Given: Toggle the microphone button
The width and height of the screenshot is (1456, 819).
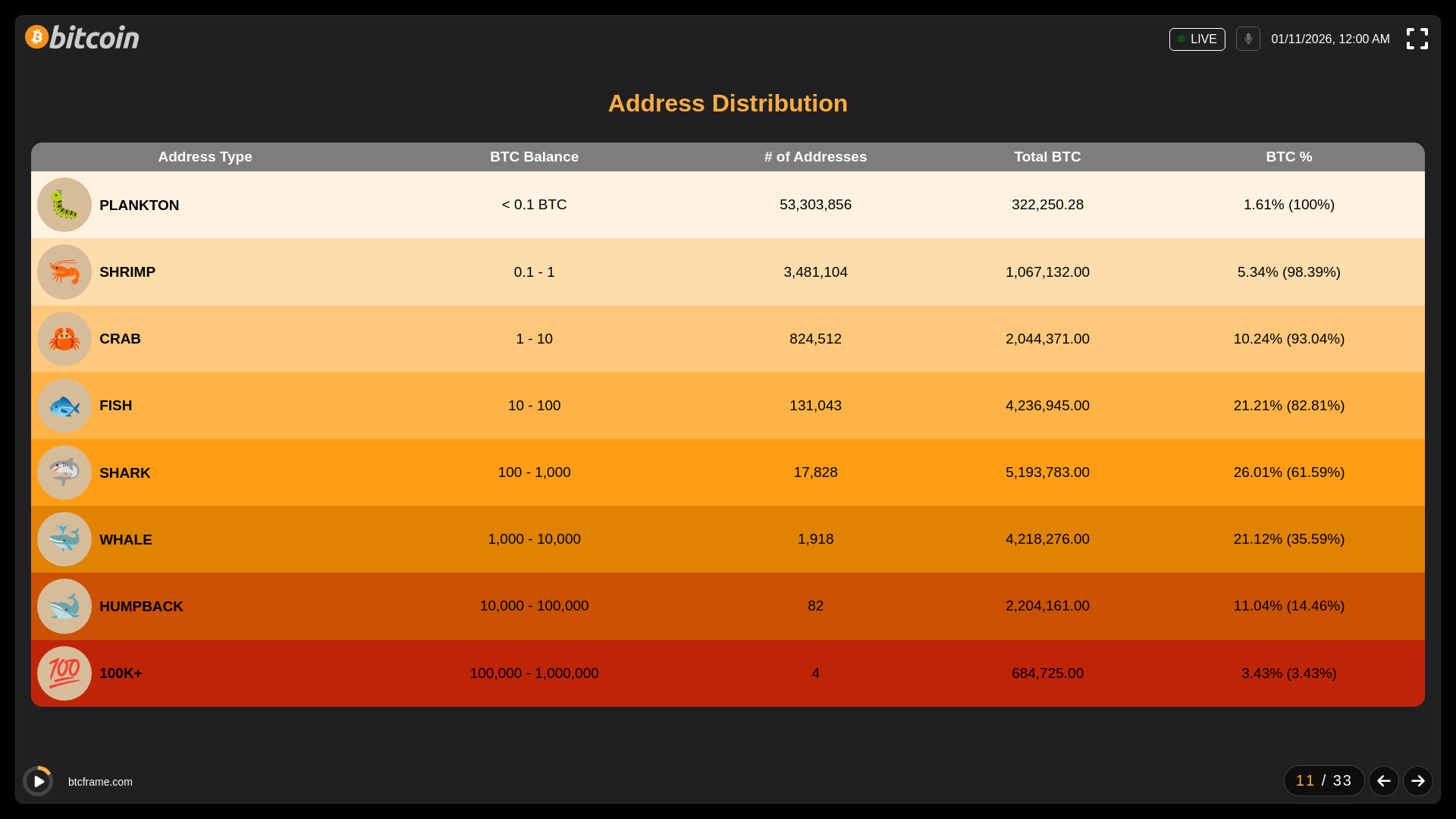Looking at the screenshot, I should coord(1247,39).
